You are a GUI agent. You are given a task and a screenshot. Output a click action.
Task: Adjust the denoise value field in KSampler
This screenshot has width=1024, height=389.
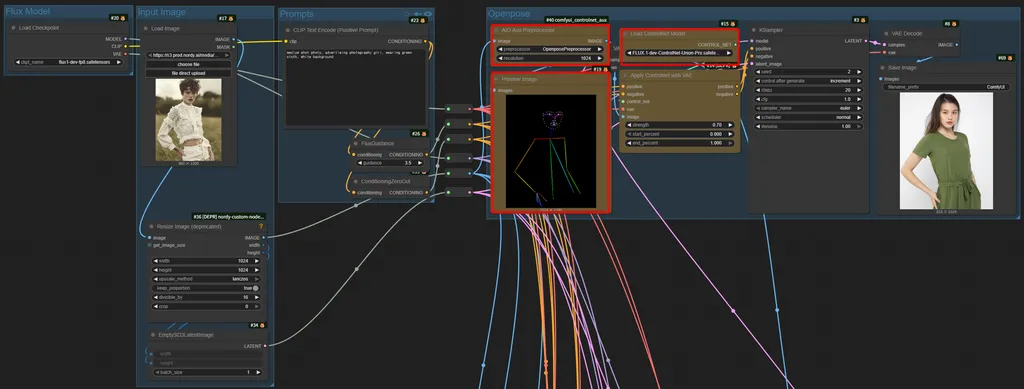click(808, 127)
